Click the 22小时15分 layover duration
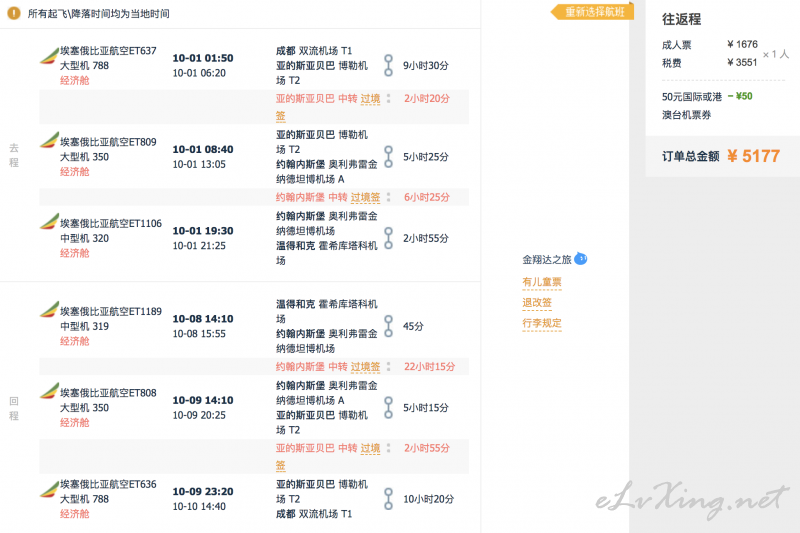Image resolution: width=800 pixels, height=533 pixels. pos(429,366)
